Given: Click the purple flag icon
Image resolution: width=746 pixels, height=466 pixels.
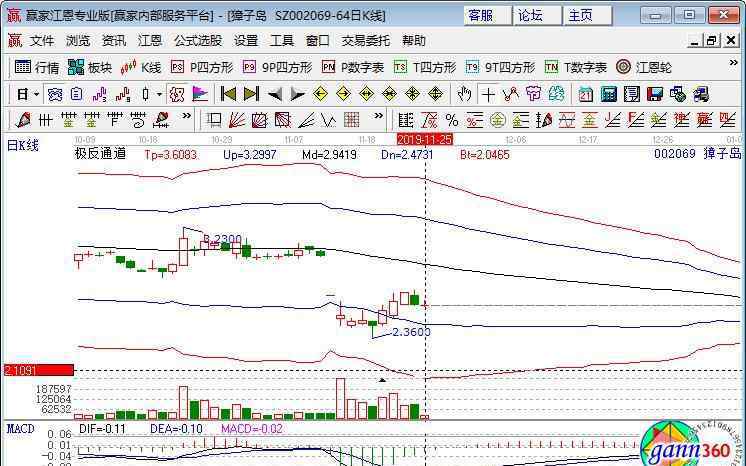Looking at the screenshot, I should (200, 94).
